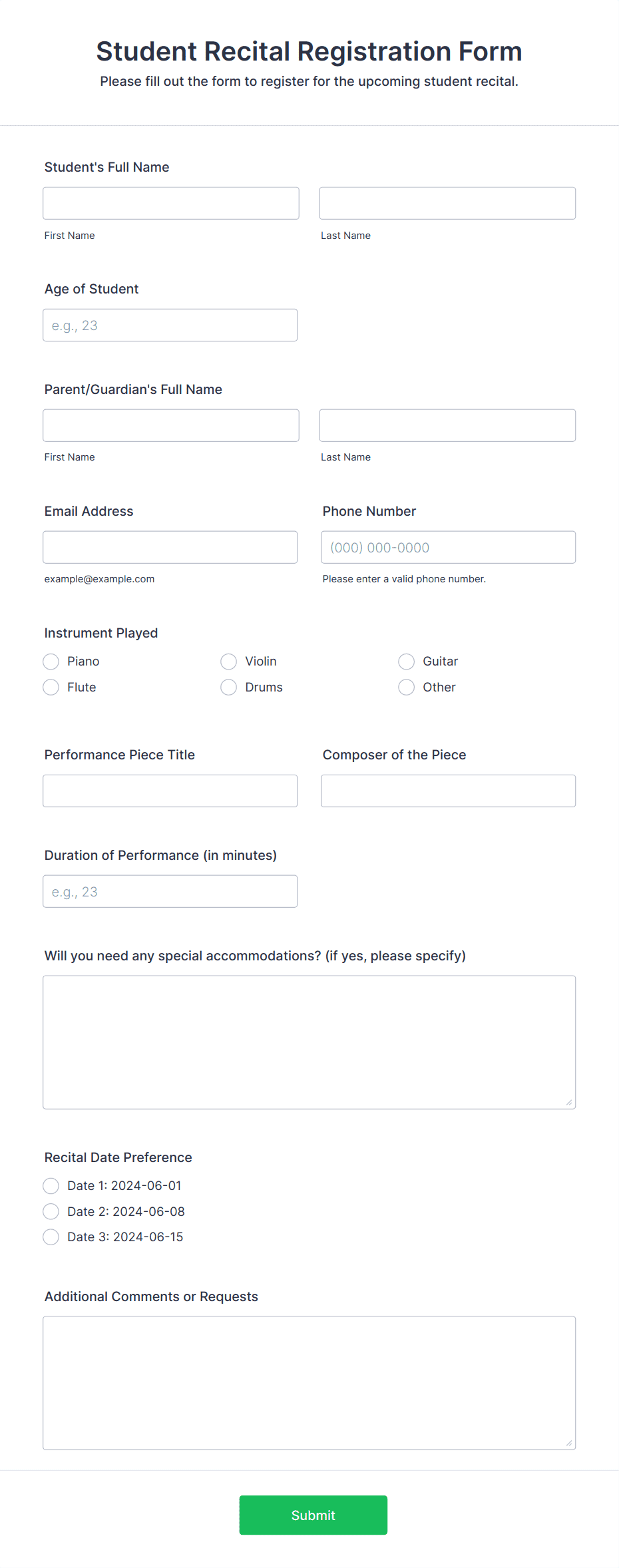The height and width of the screenshot is (1568, 619).
Task: Pick Drums as the instrument
Action: pos(228,687)
